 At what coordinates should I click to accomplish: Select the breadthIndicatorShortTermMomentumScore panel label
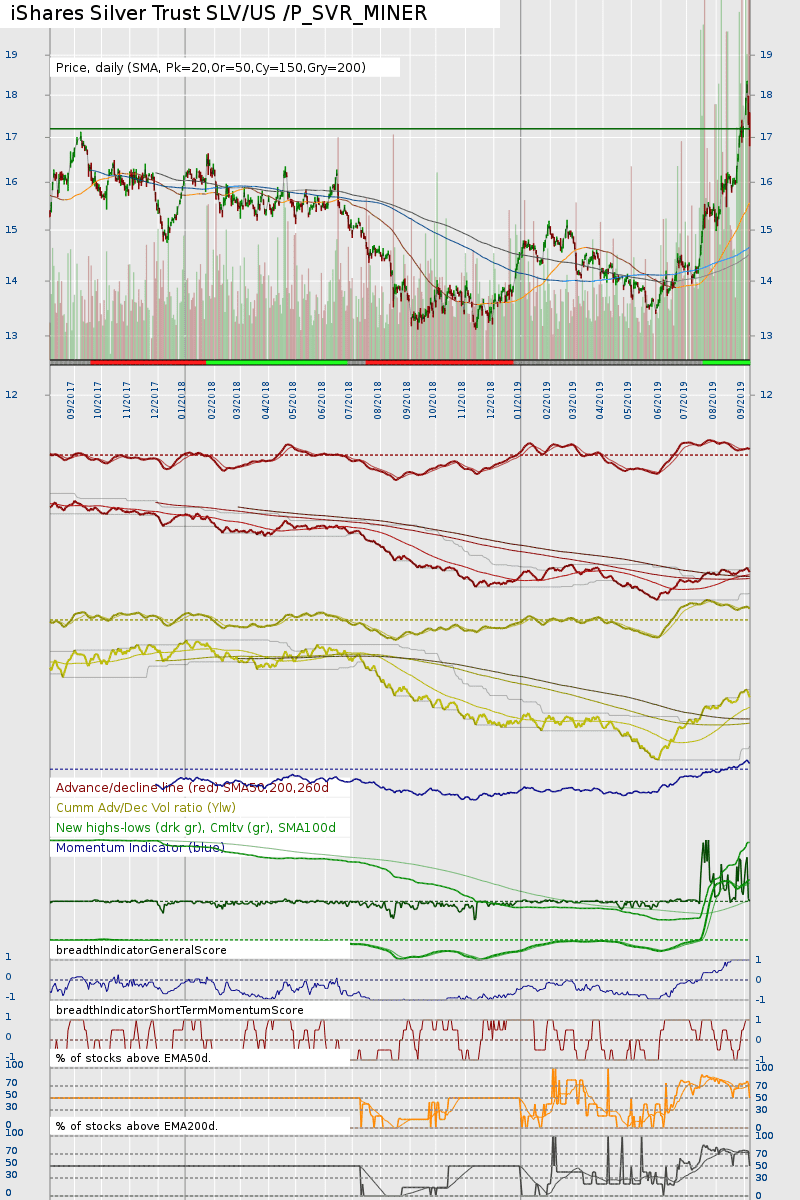click(180, 1010)
